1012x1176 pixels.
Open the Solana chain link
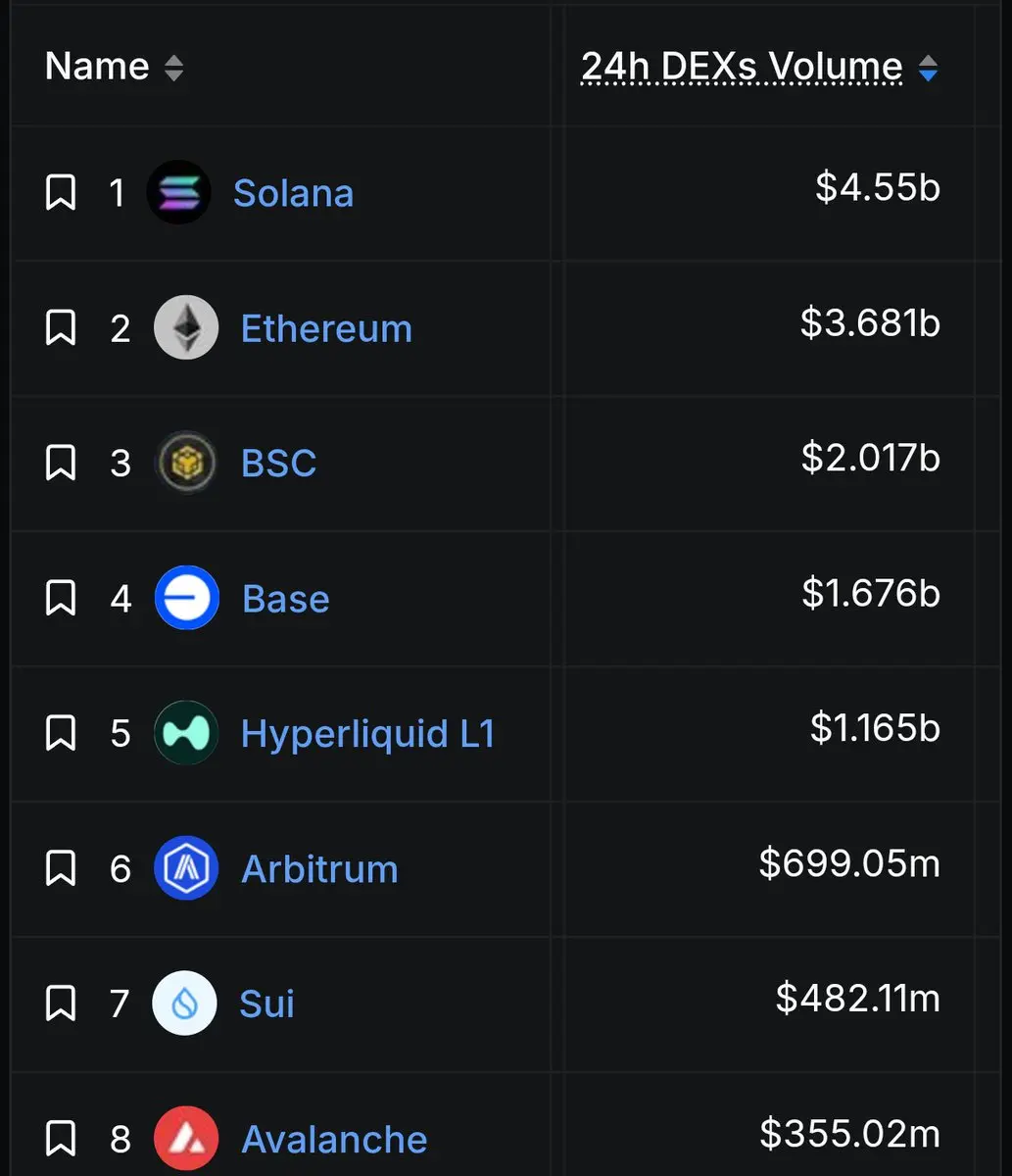[293, 193]
